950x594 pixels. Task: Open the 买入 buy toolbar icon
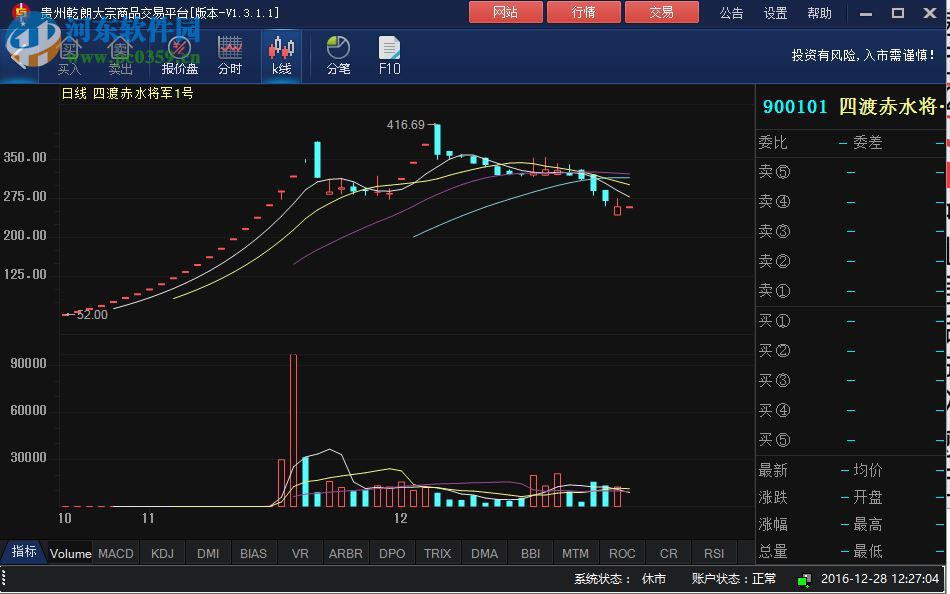69,55
